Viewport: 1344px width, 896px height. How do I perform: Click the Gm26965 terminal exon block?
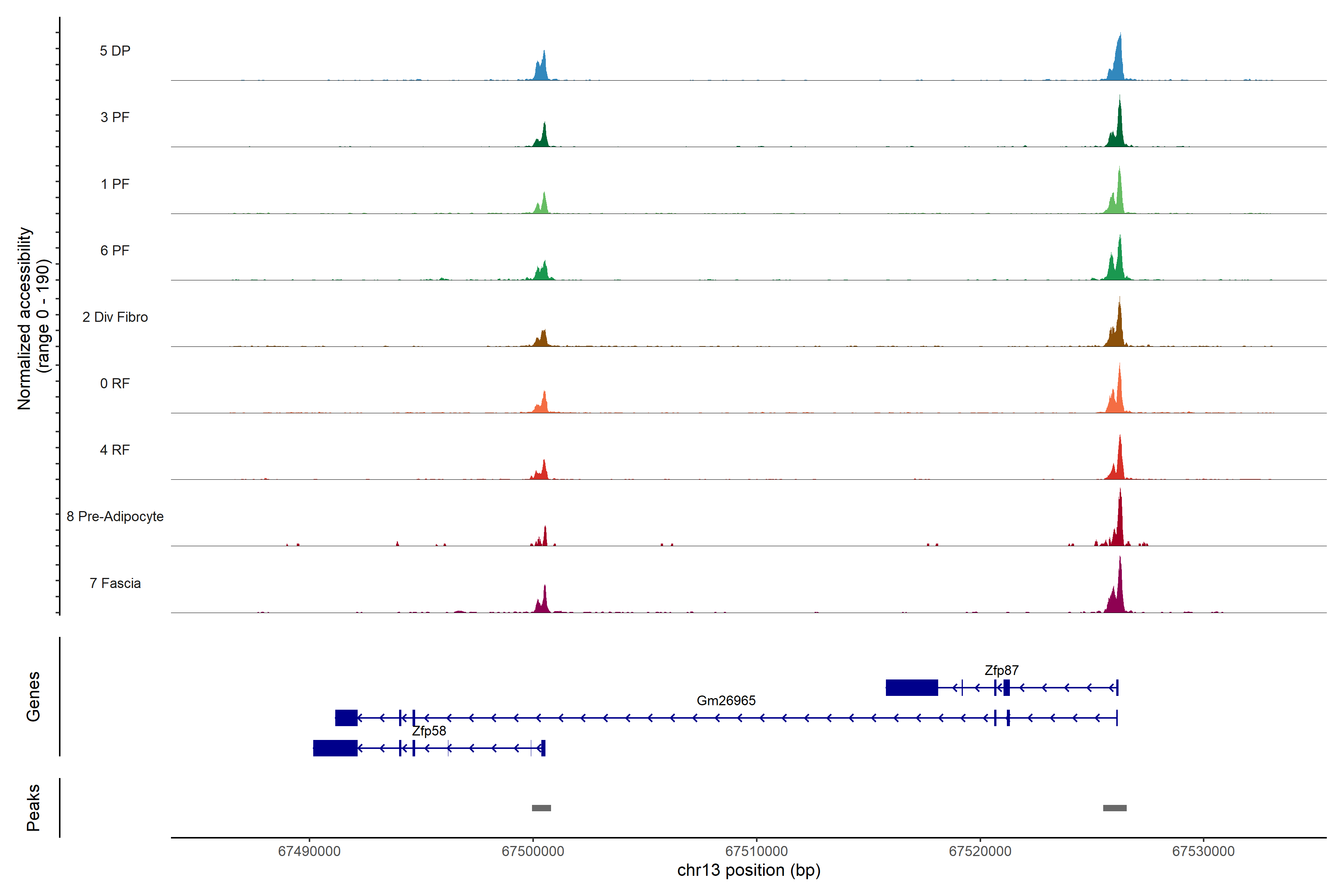(x=346, y=718)
